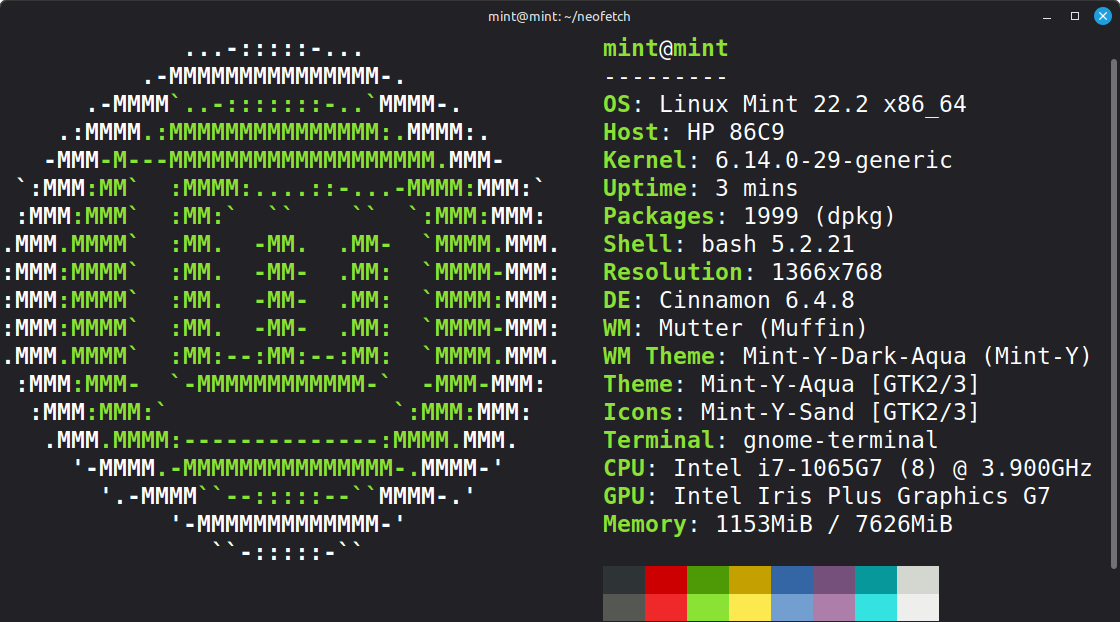Screen dimensions: 1120x622
Task: Close the terminal window
Action: tap(1103, 16)
